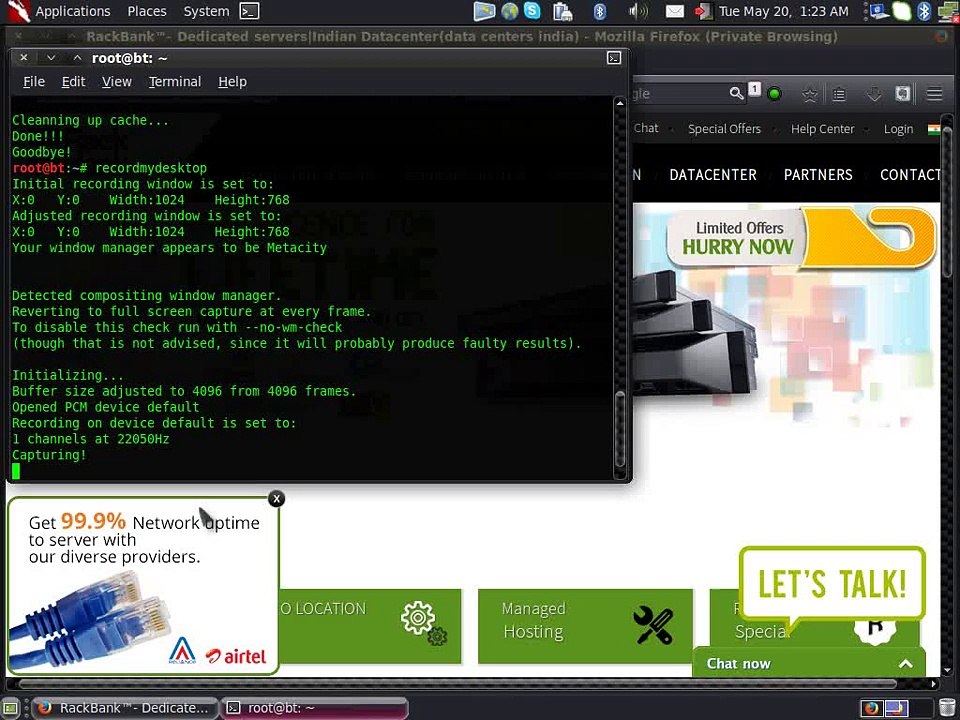Click the Bluetooth icon left of the volume
This screenshot has width=960, height=720.
600,11
